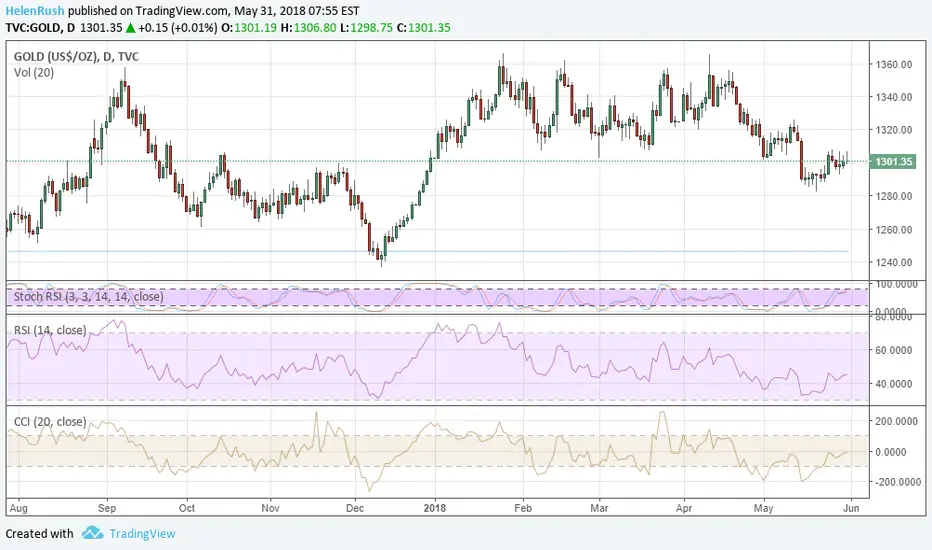Screen dimensions: 932x550
Task: Click the 1260.00 price axis label
Action: pos(894,230)
